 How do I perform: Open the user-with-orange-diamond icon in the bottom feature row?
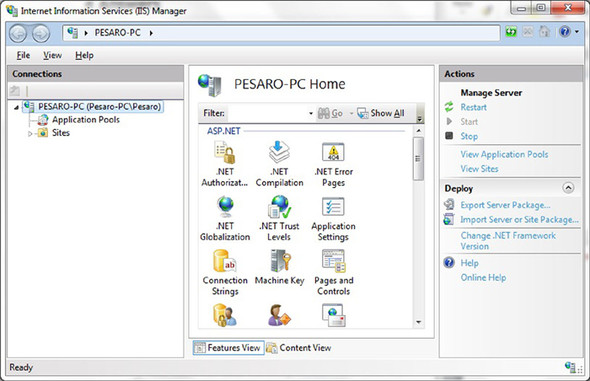279,315
